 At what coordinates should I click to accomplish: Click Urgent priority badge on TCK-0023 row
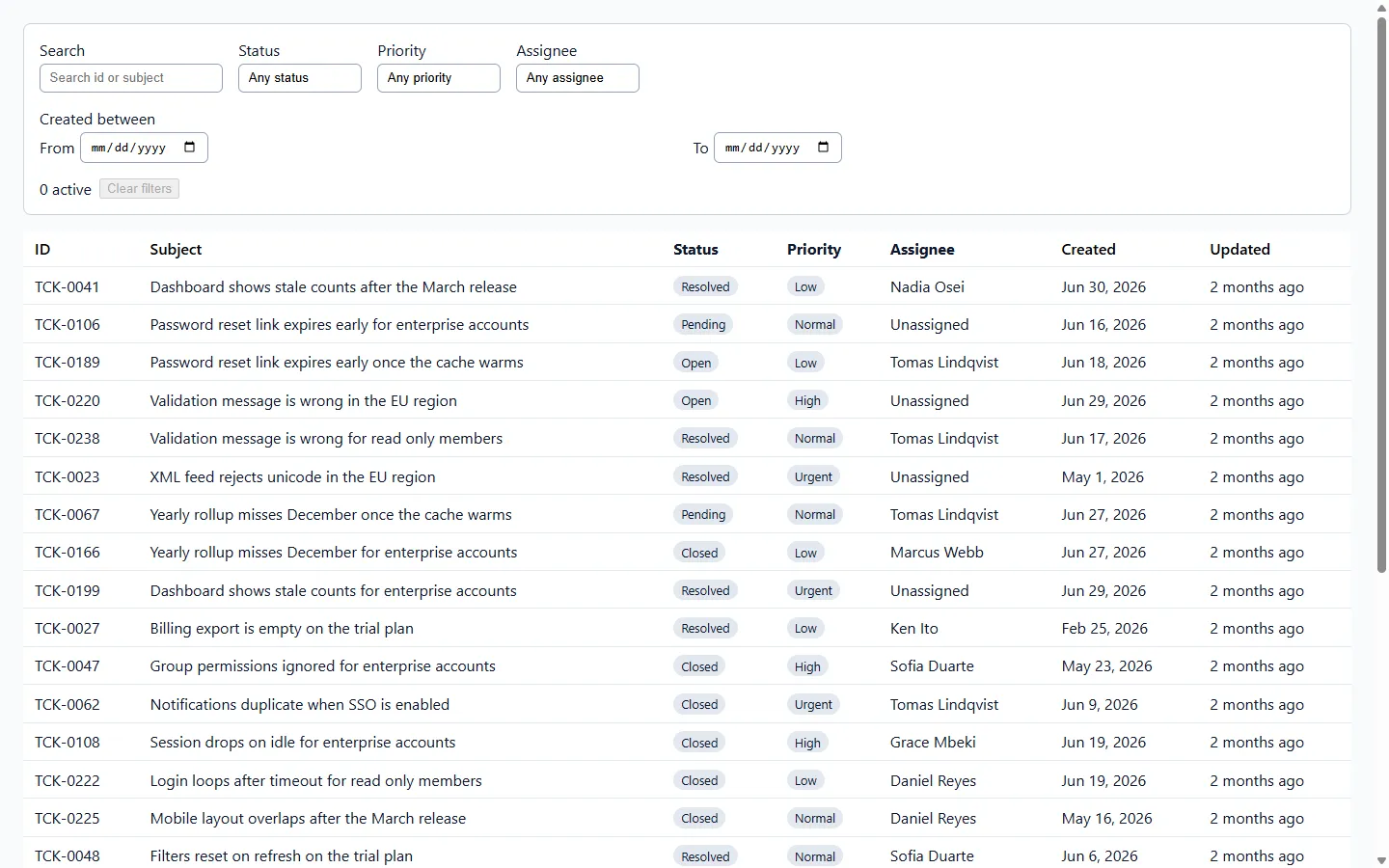click(x=813, y=476)
